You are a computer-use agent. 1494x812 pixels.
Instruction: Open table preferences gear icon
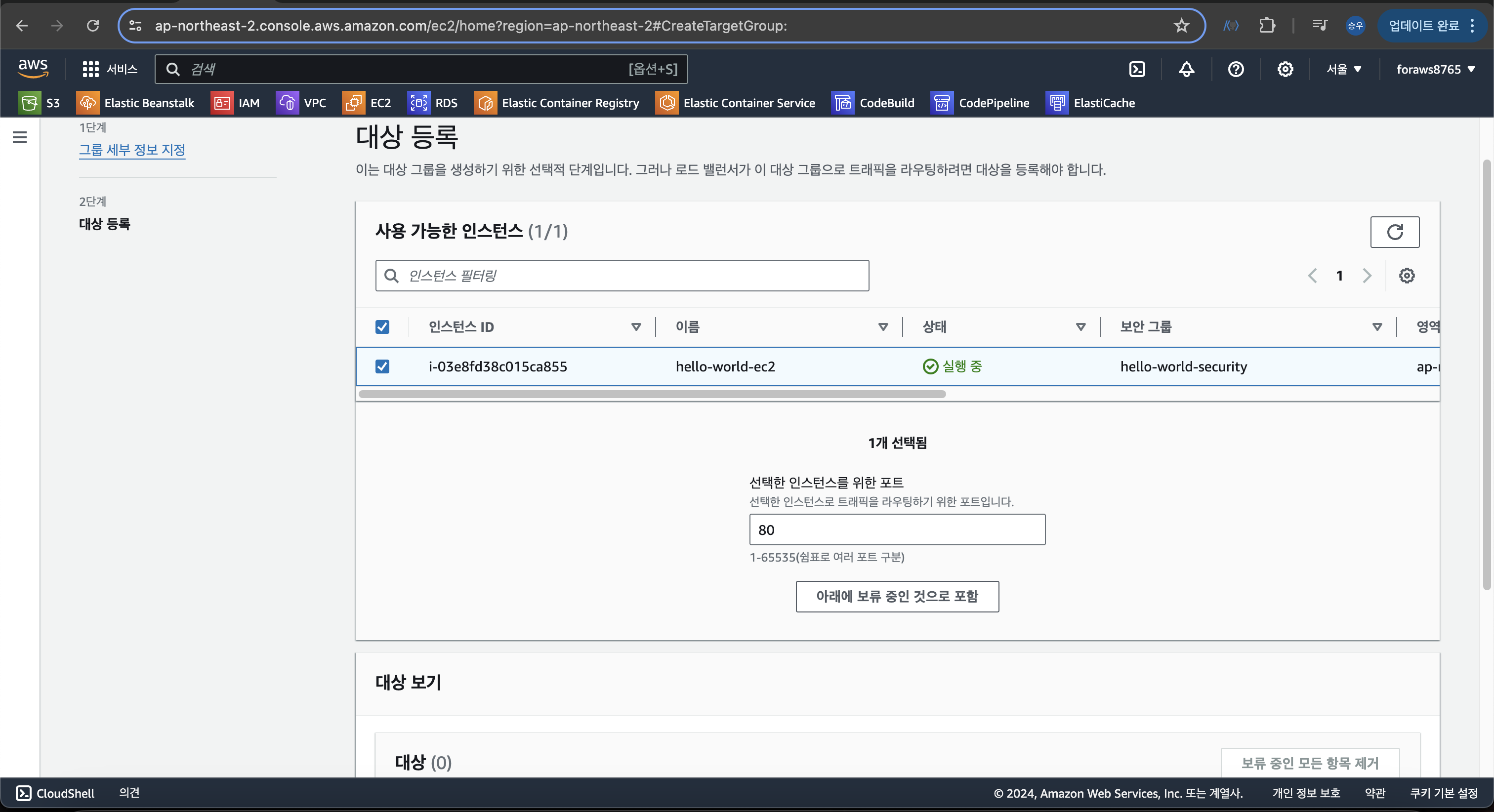[1407, 276]
